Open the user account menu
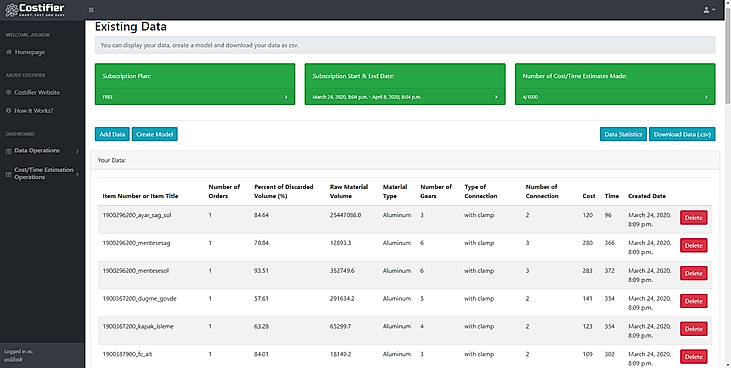The height and width of the screenshot is (368, 731). tap(709, 10)
